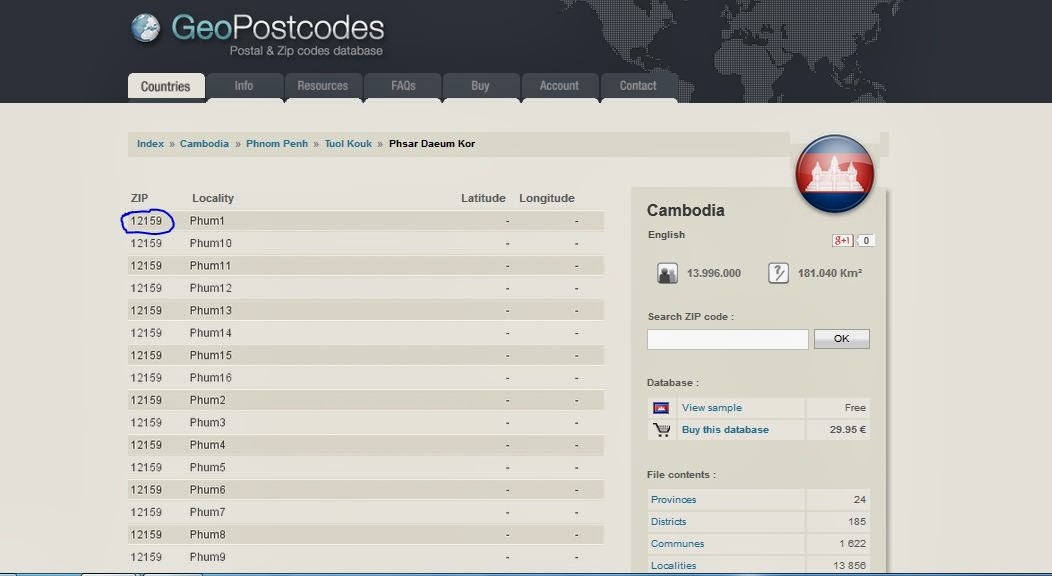
Task: Open the Cambodia breadcrumb link
Action: click(x=204, y=143)
